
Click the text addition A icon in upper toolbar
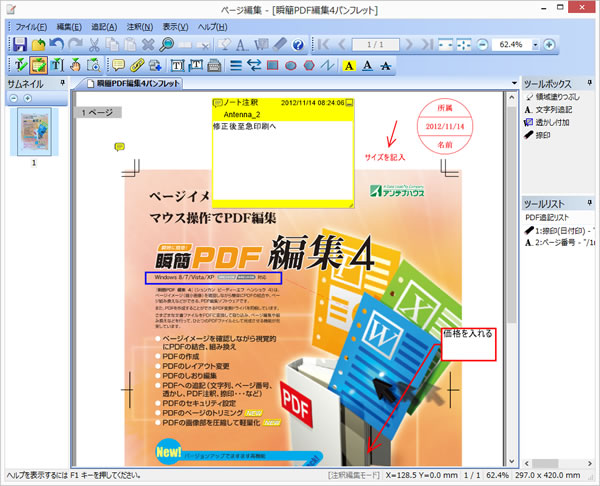pyautogui.click(x=241, y=45)
